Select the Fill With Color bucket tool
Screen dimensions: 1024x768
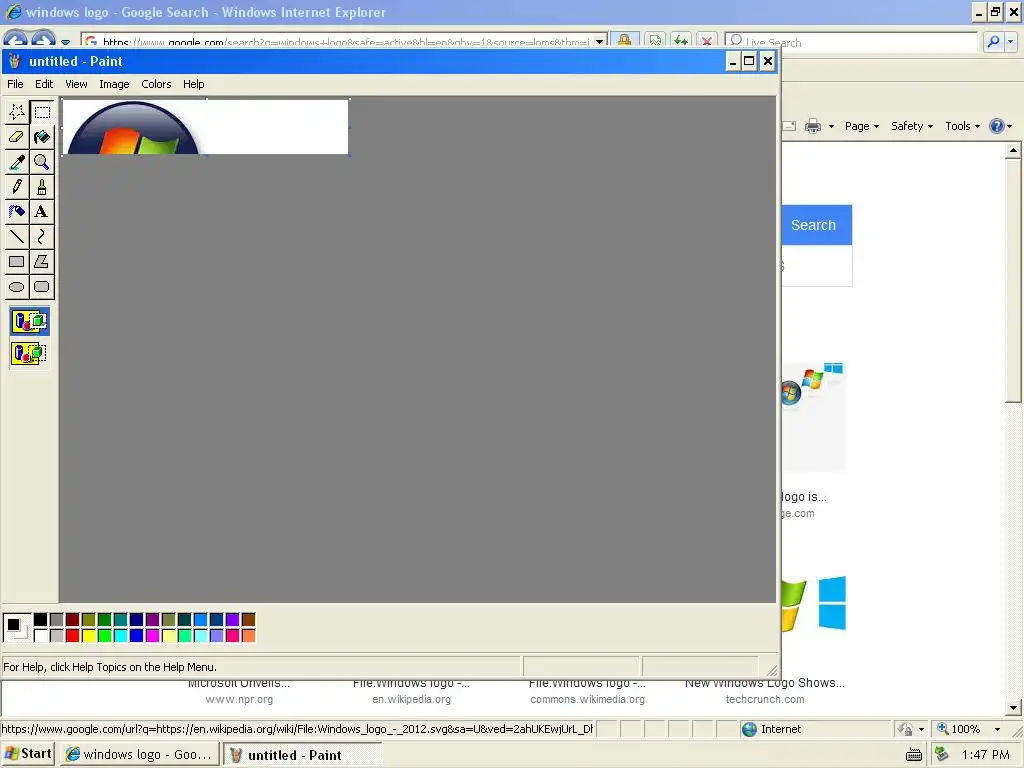coord(42,137)
